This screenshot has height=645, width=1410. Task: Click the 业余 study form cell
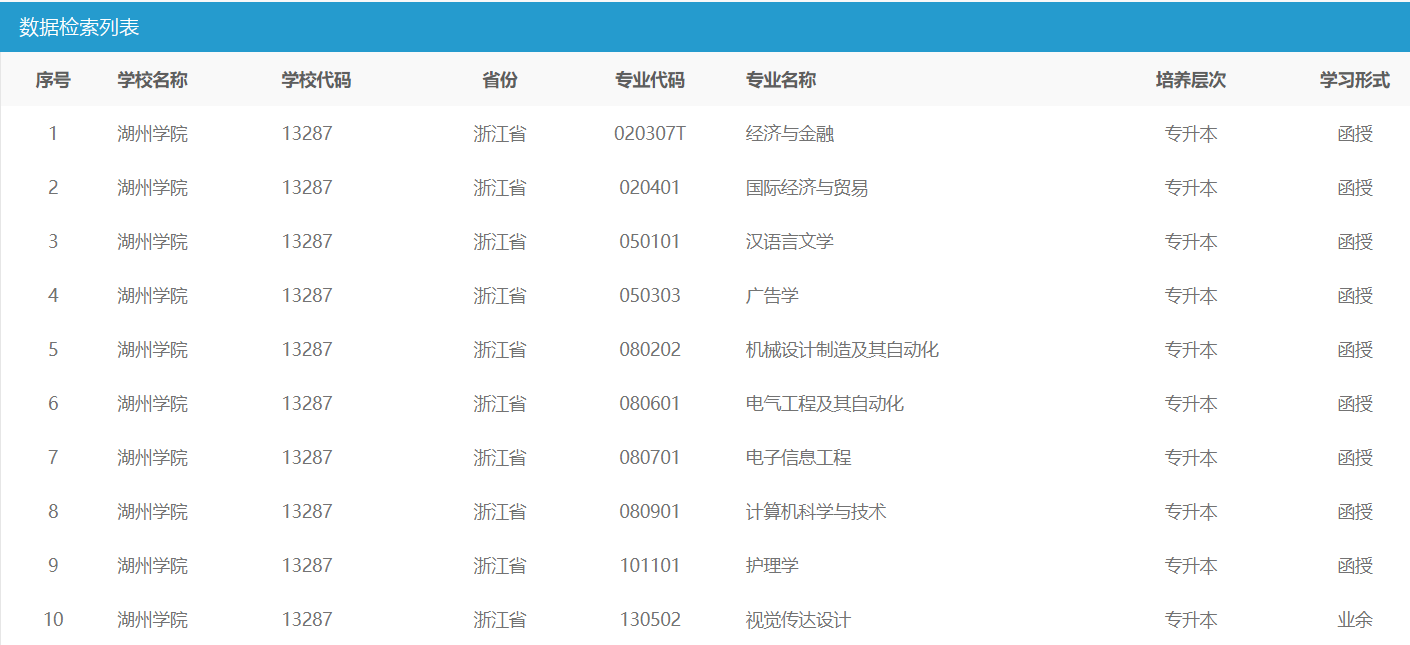pos(1355,620)
